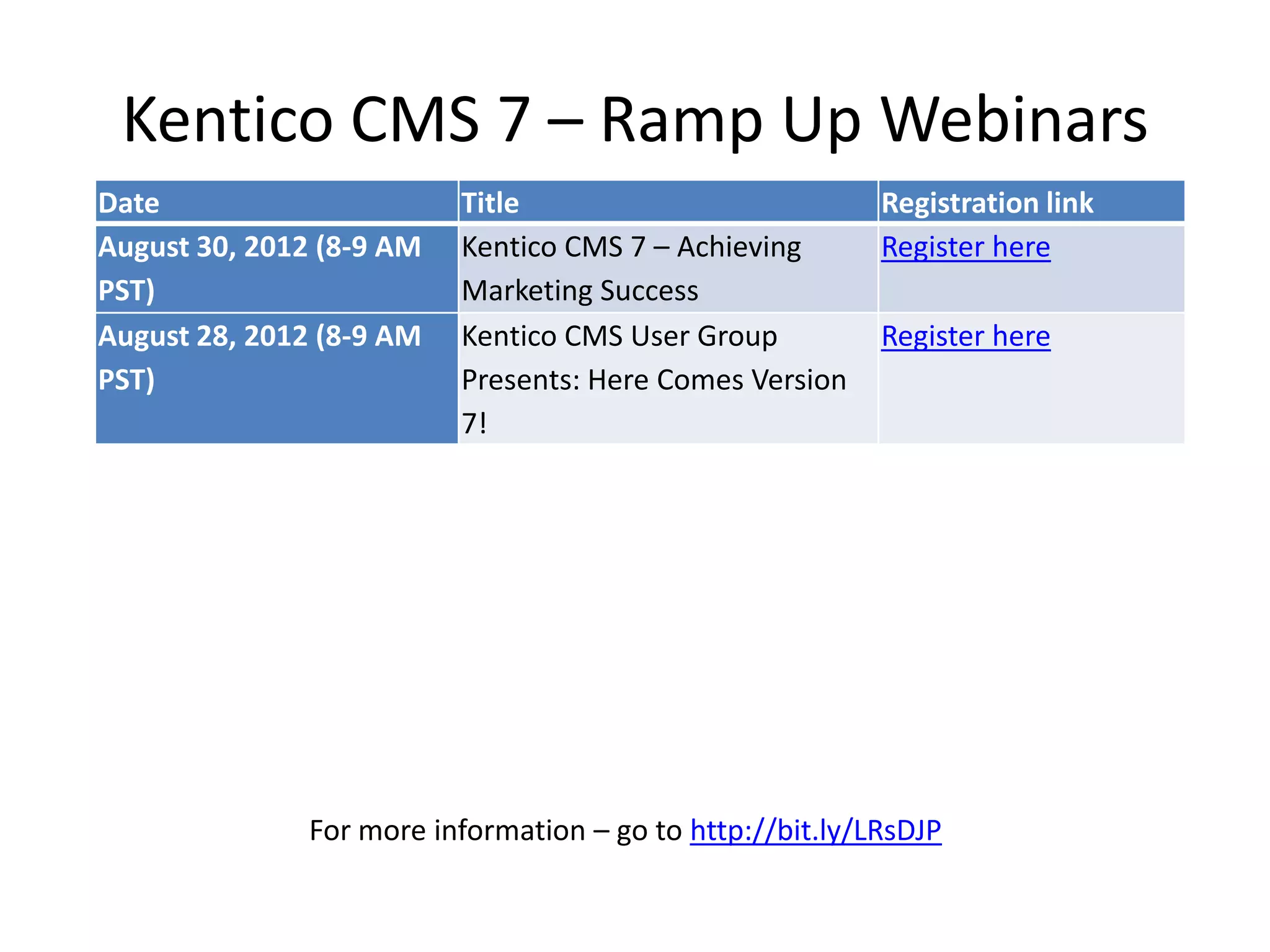
Task: Select the Date column header cell
Action: point(277,203)
